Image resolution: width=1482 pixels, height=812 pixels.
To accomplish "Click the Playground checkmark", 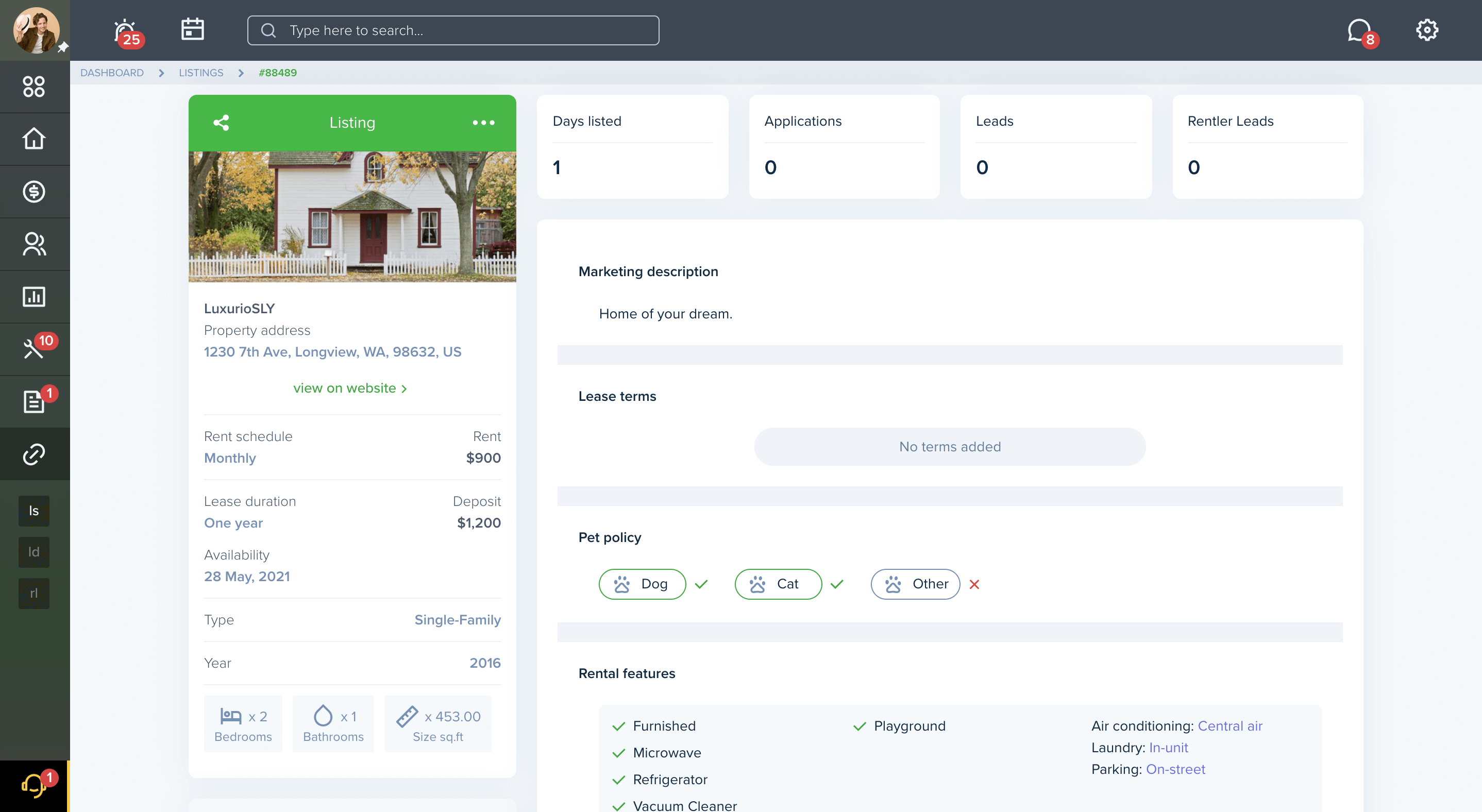I will pos(860,726).
